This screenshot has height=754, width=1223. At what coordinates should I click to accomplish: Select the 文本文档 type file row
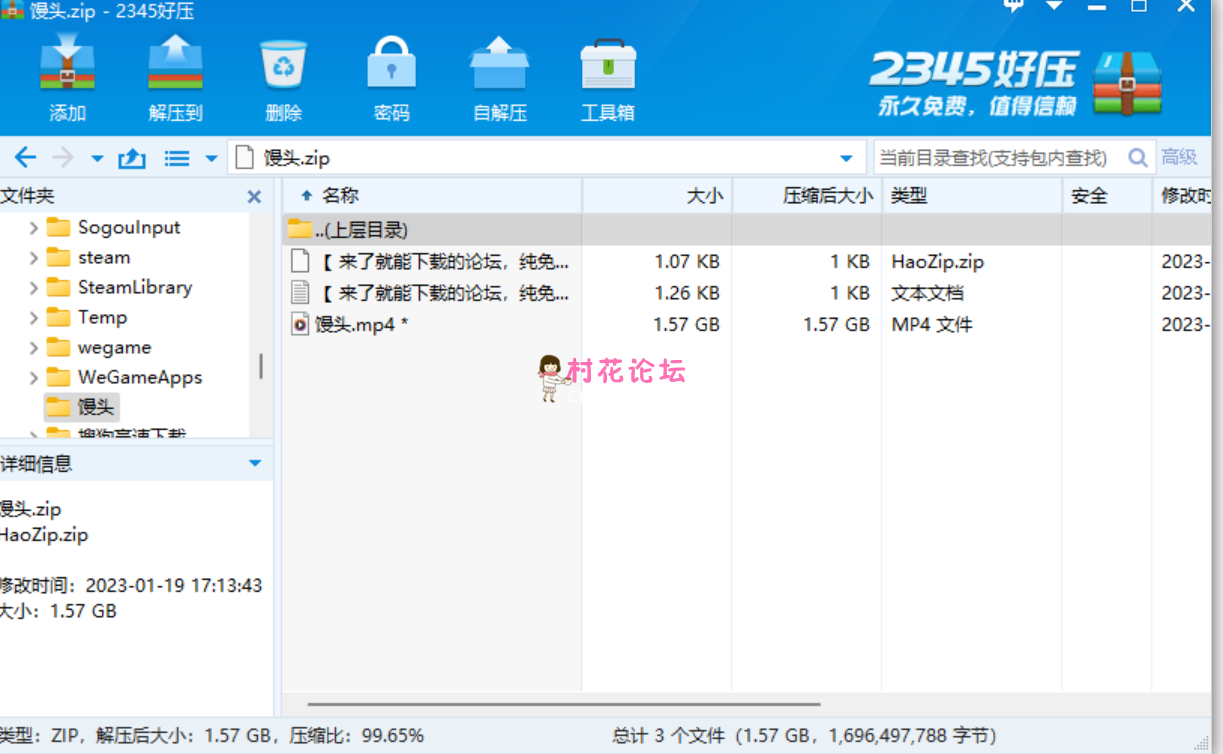click(x=746, y=293)
